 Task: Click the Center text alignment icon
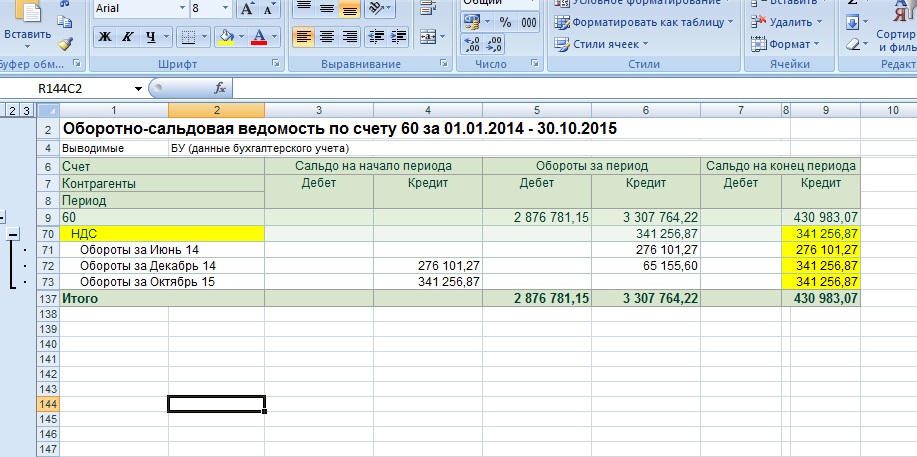click(x=326, y=37)
